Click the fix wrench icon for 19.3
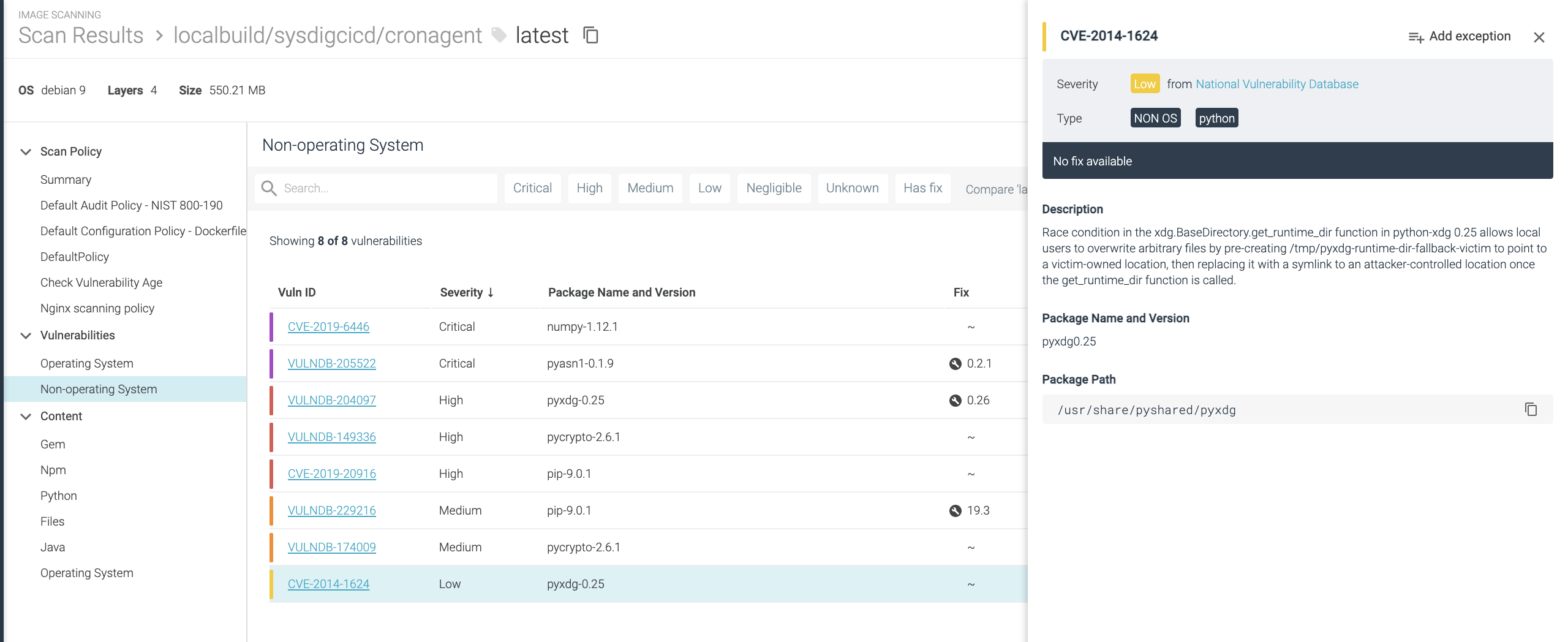 pyautogui.click(x=955, y=511)
